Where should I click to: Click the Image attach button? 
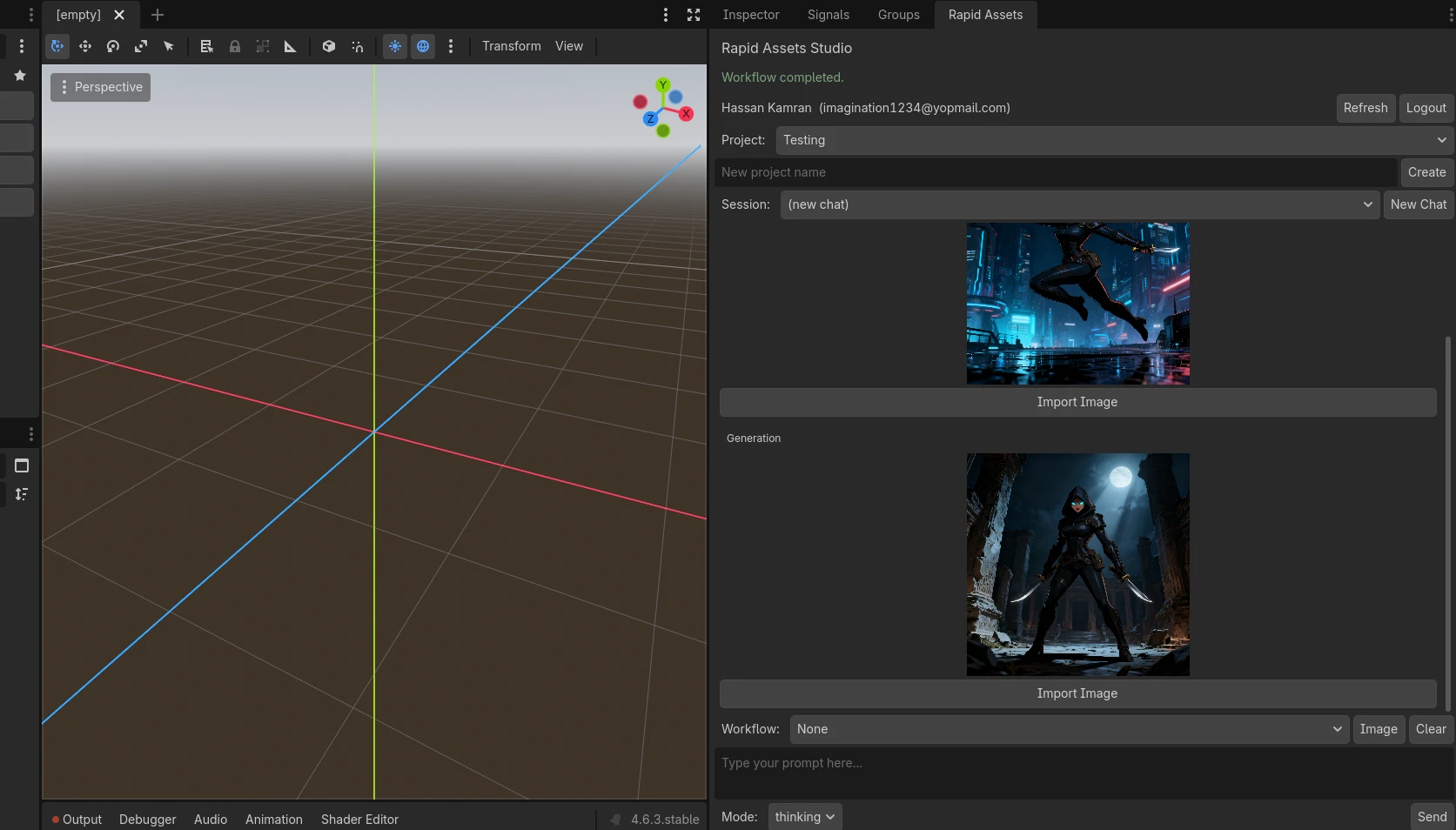pyautogui.click(x=1379, y=729)
